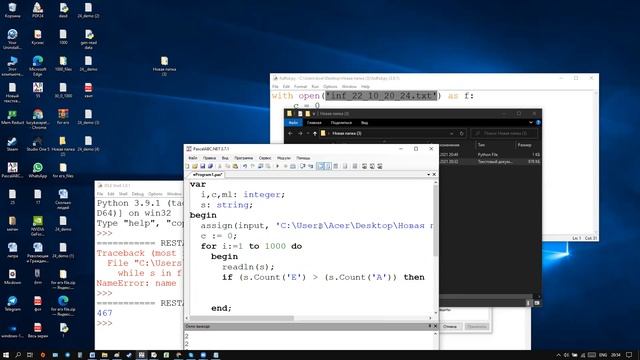Click the Explorer search field

(x=504, y=133)
